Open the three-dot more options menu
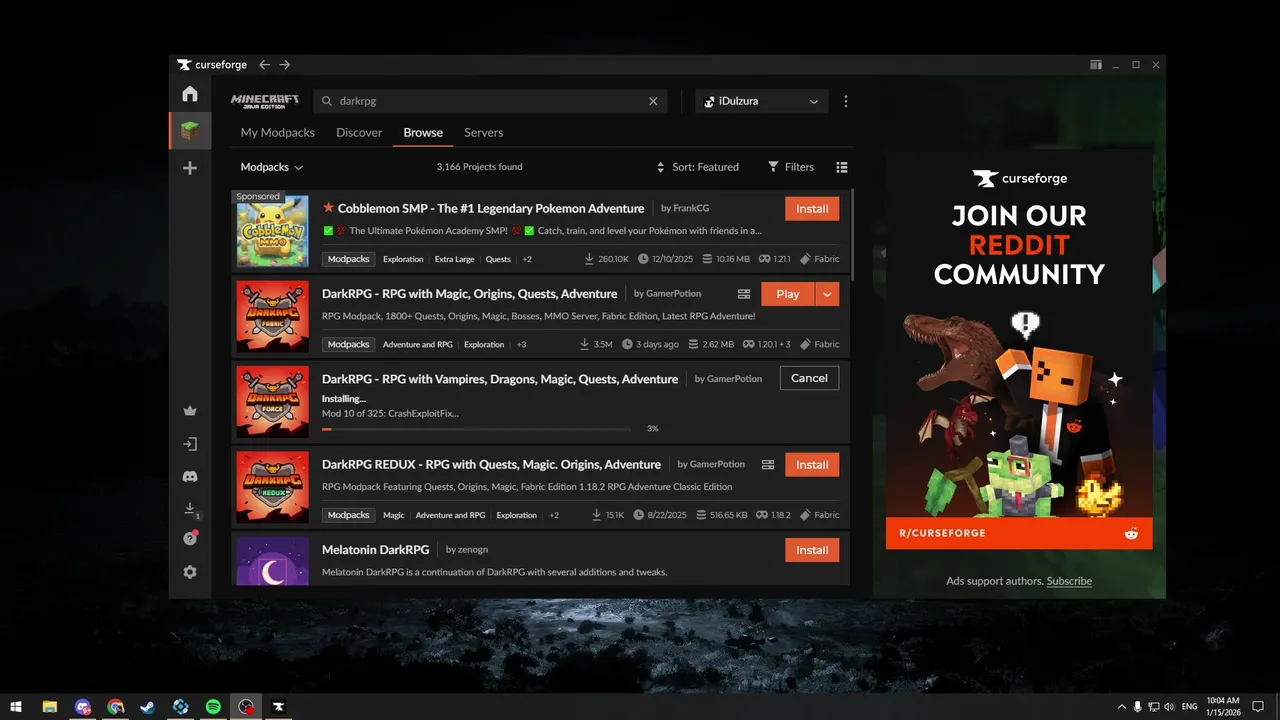Screen dimensions: 1280x720 tap(846, 101)
